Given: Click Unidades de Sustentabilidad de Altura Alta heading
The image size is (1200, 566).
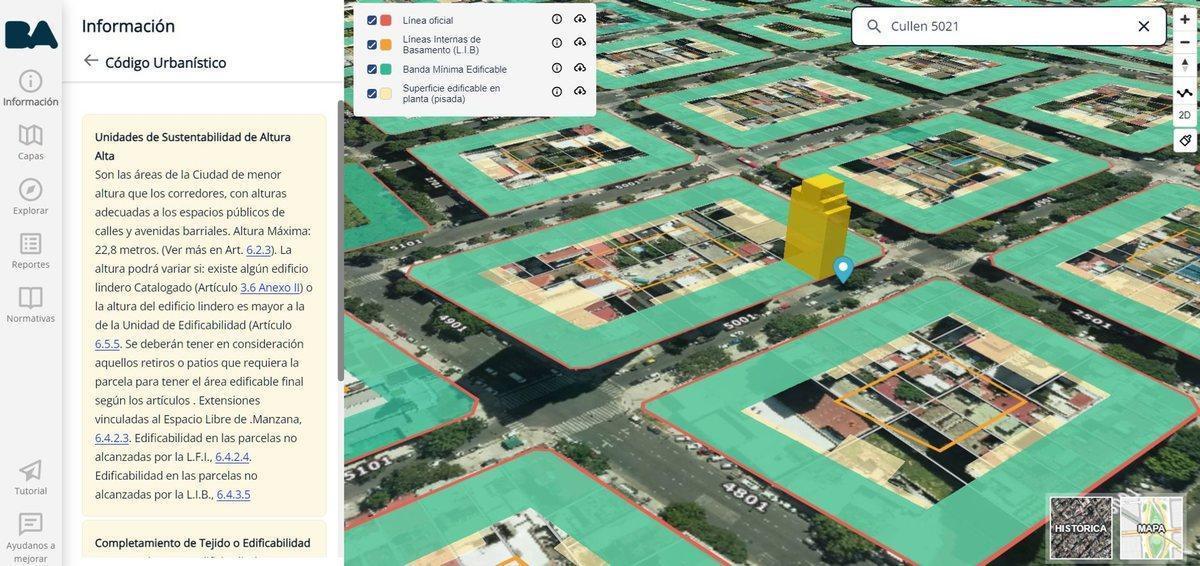Looking at the screenshot, I should click(x=193, y=146).
